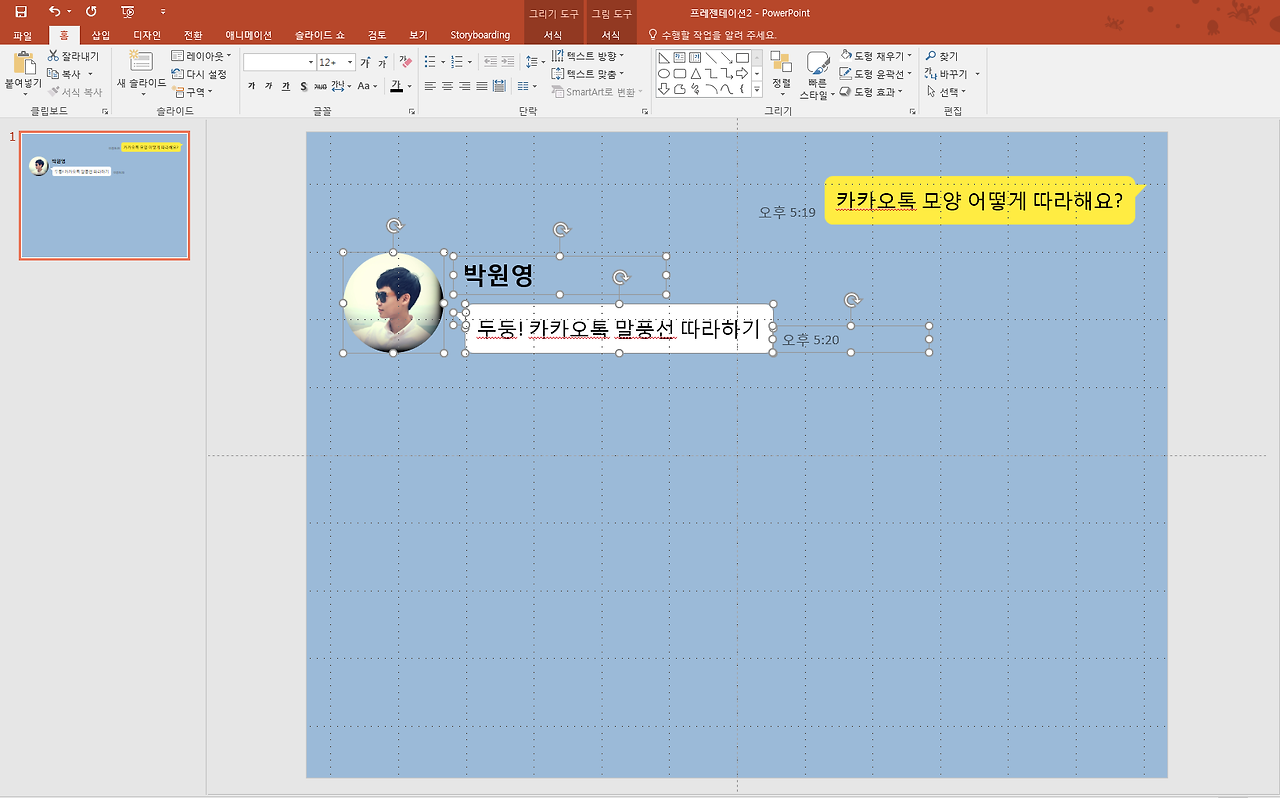Screen dimensions: 1280x798
Task: Open the Storyboarding tab
Action: (x=480, y=35)
